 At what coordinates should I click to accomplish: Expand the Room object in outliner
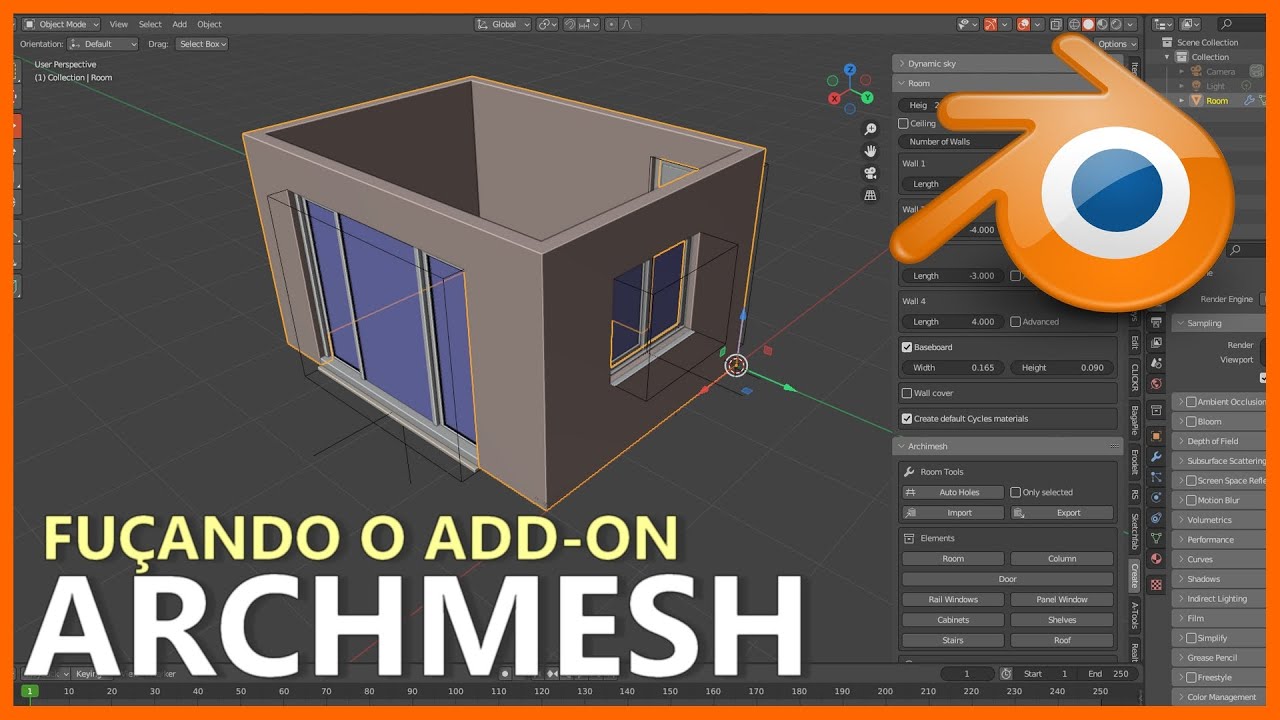point(1181,101)
